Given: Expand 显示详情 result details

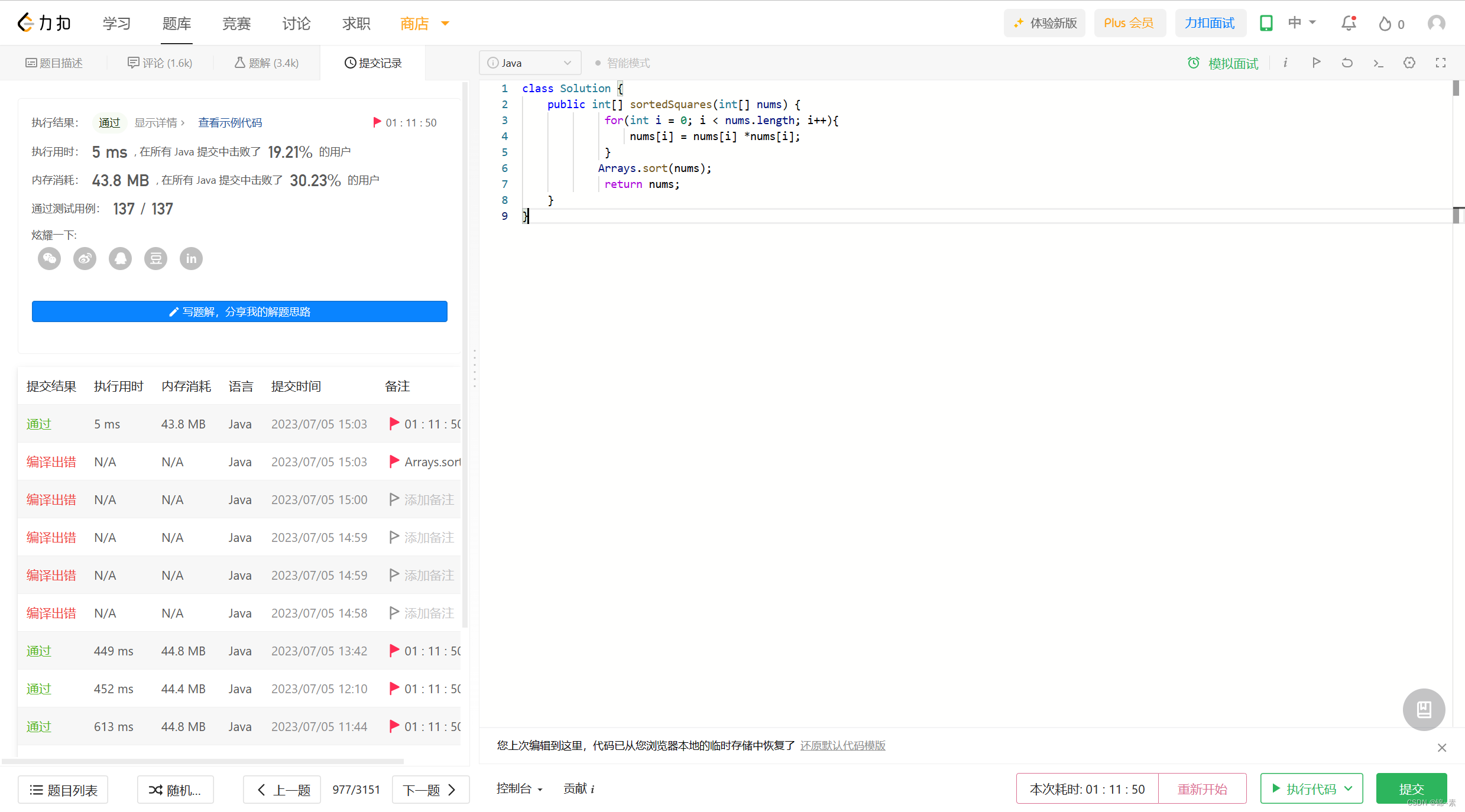Looking at the screenshot, I should (x=160, y=122).
